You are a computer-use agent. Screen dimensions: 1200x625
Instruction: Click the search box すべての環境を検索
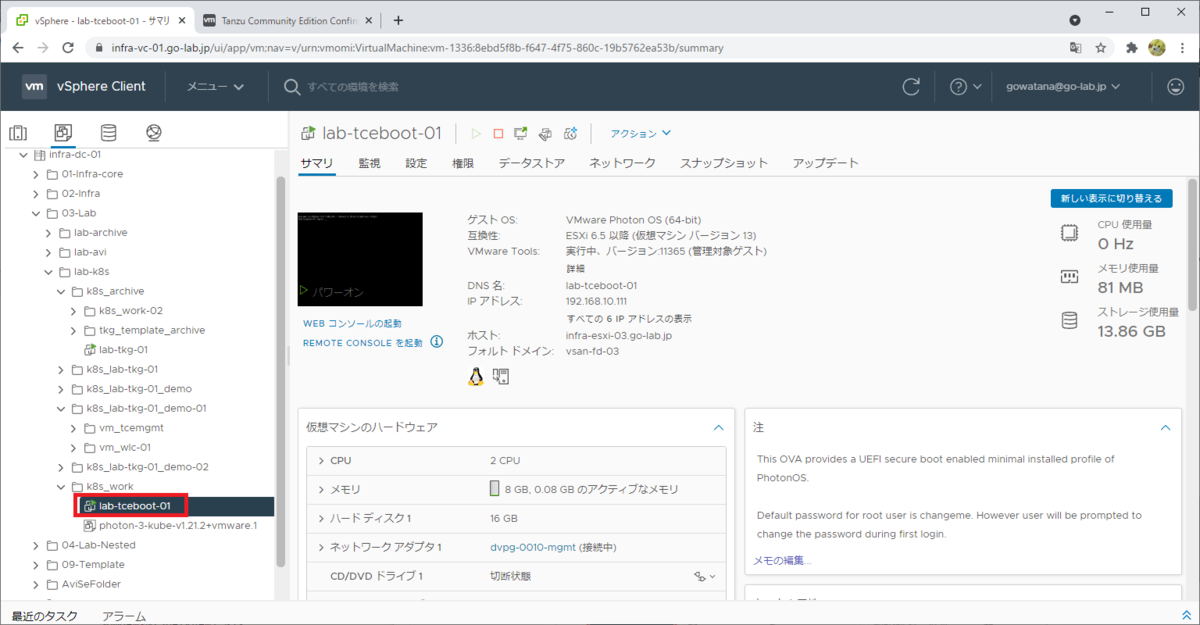point(353,87)
